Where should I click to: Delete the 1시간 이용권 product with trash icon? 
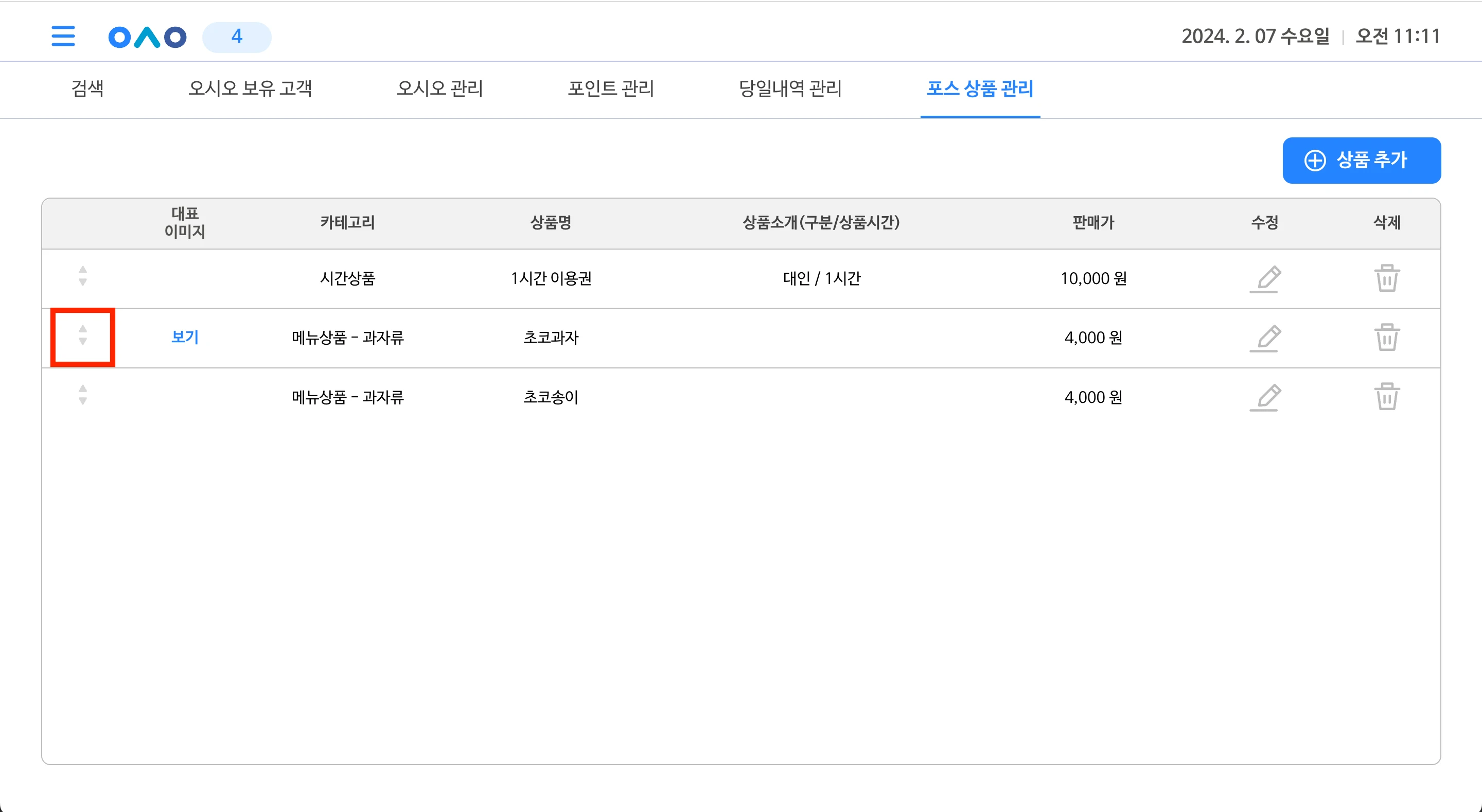pos(1387,278)
